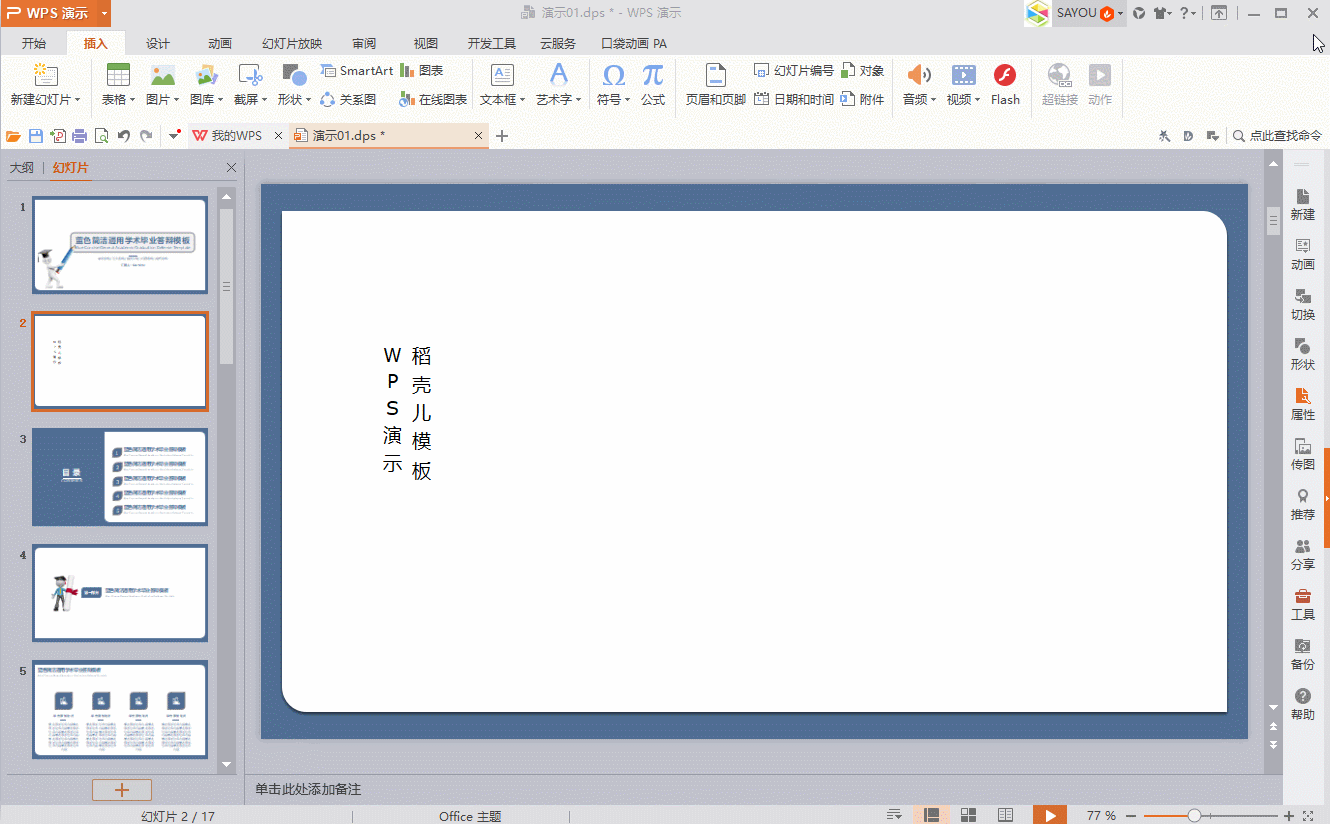This screenshot has height=824, width=1330.
Task: Expand the 表格 dropdown arrow
Action: [133, 100]
